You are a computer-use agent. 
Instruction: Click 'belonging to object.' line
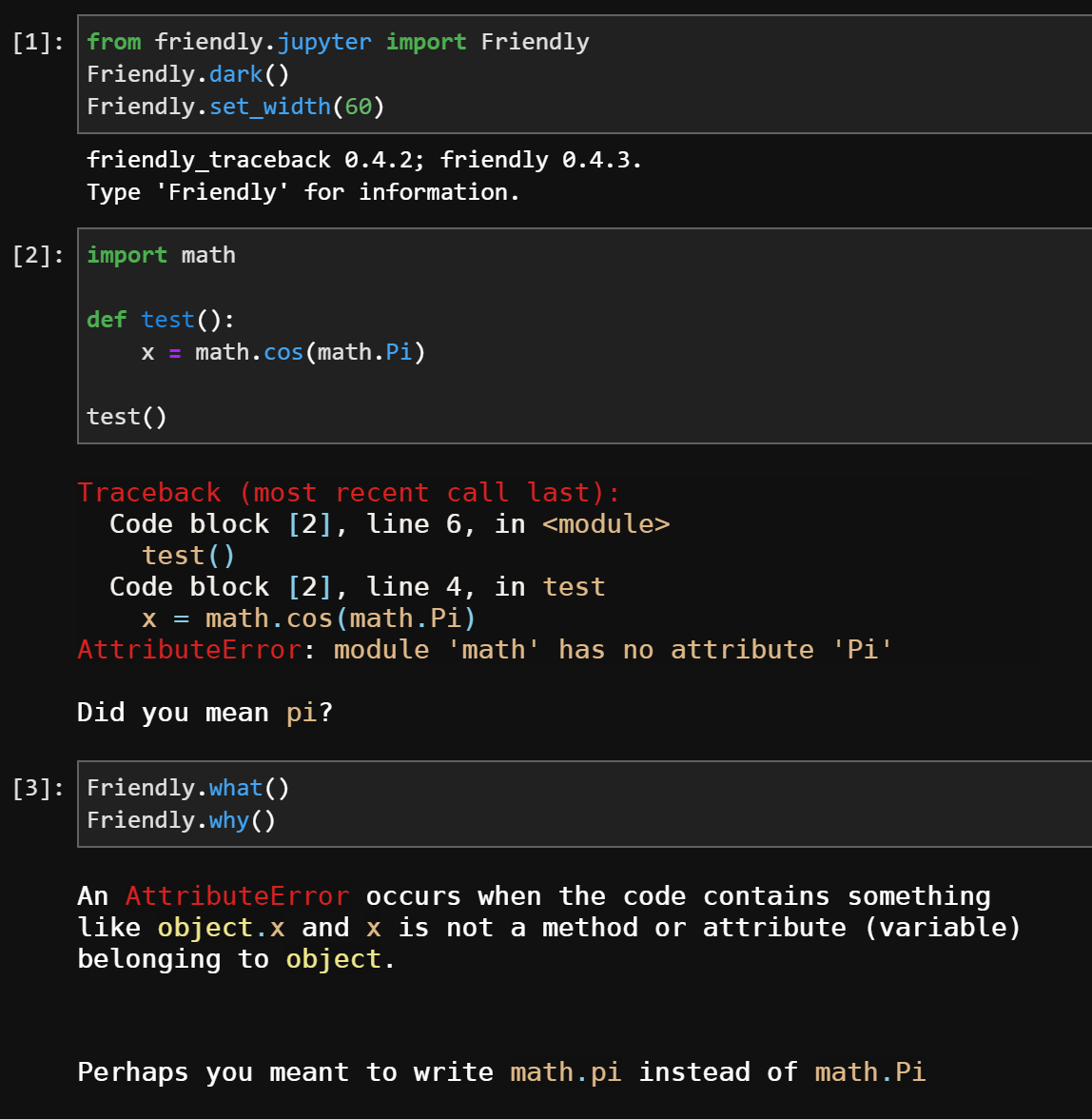pyautogui.click(x=236, y=959)
